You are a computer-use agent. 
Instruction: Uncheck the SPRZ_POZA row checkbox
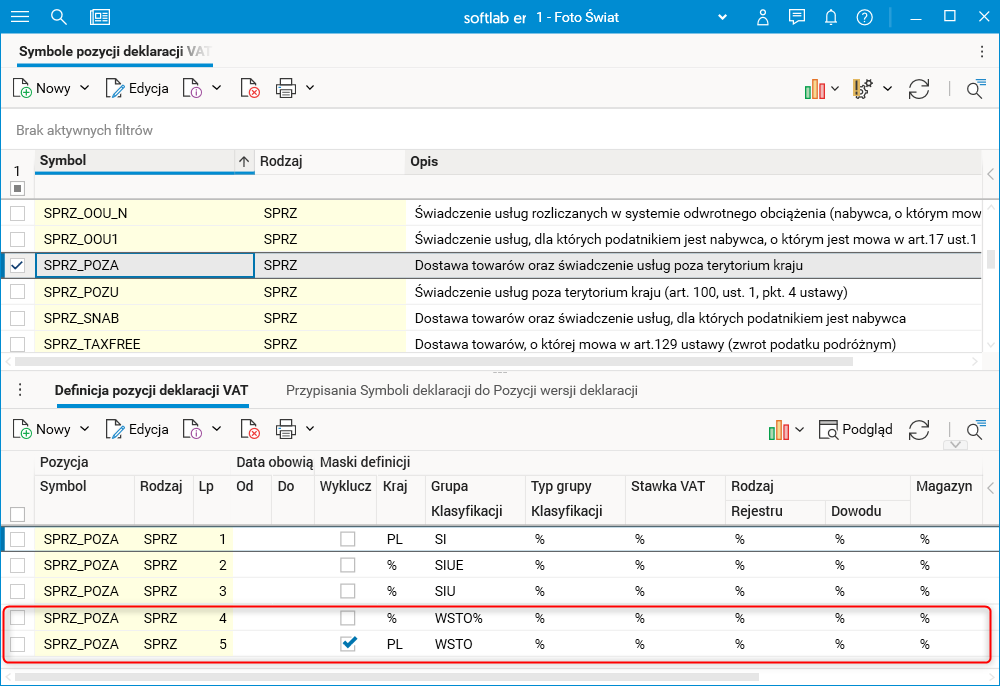pyautogui.click(x=17, y=265)
